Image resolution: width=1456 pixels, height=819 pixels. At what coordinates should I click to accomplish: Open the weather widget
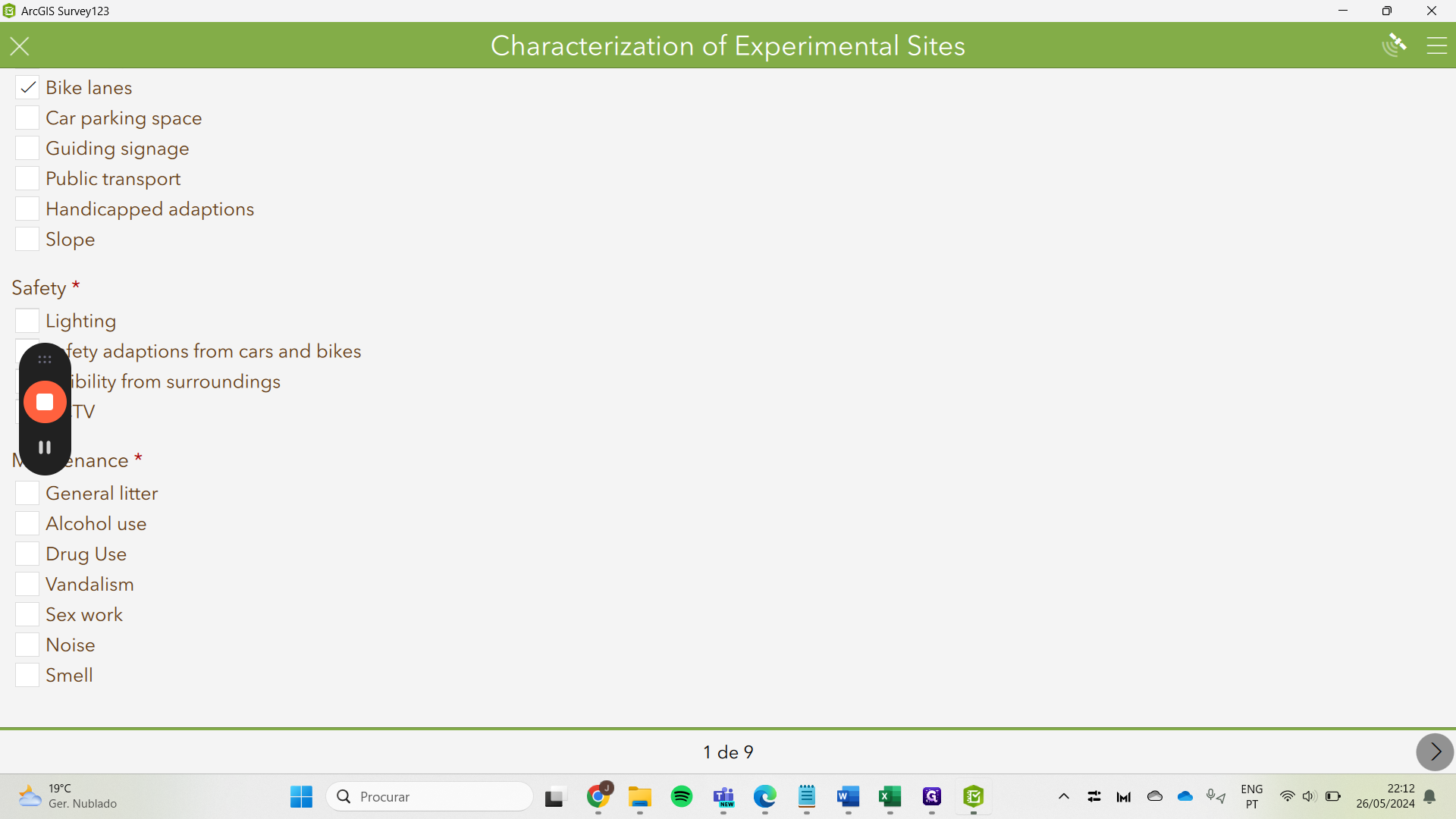click(68, 796)
